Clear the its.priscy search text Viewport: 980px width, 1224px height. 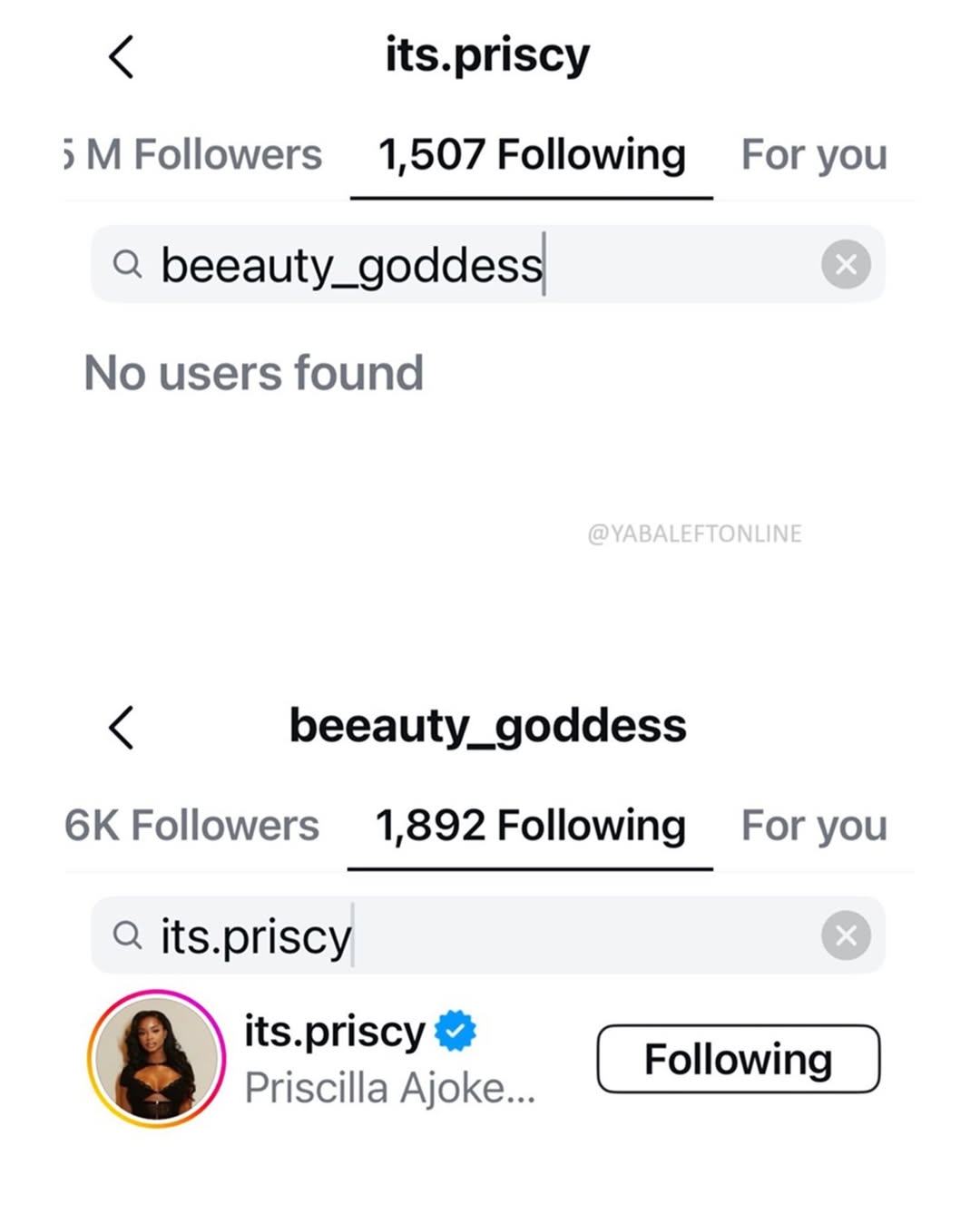pyautogui.click(x=846, y=935)
